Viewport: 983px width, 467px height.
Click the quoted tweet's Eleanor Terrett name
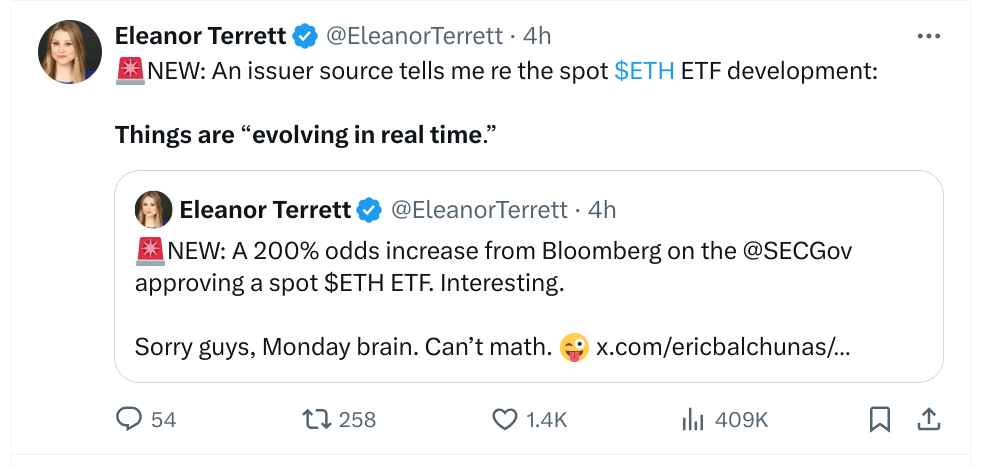click(x=265, y=210)
